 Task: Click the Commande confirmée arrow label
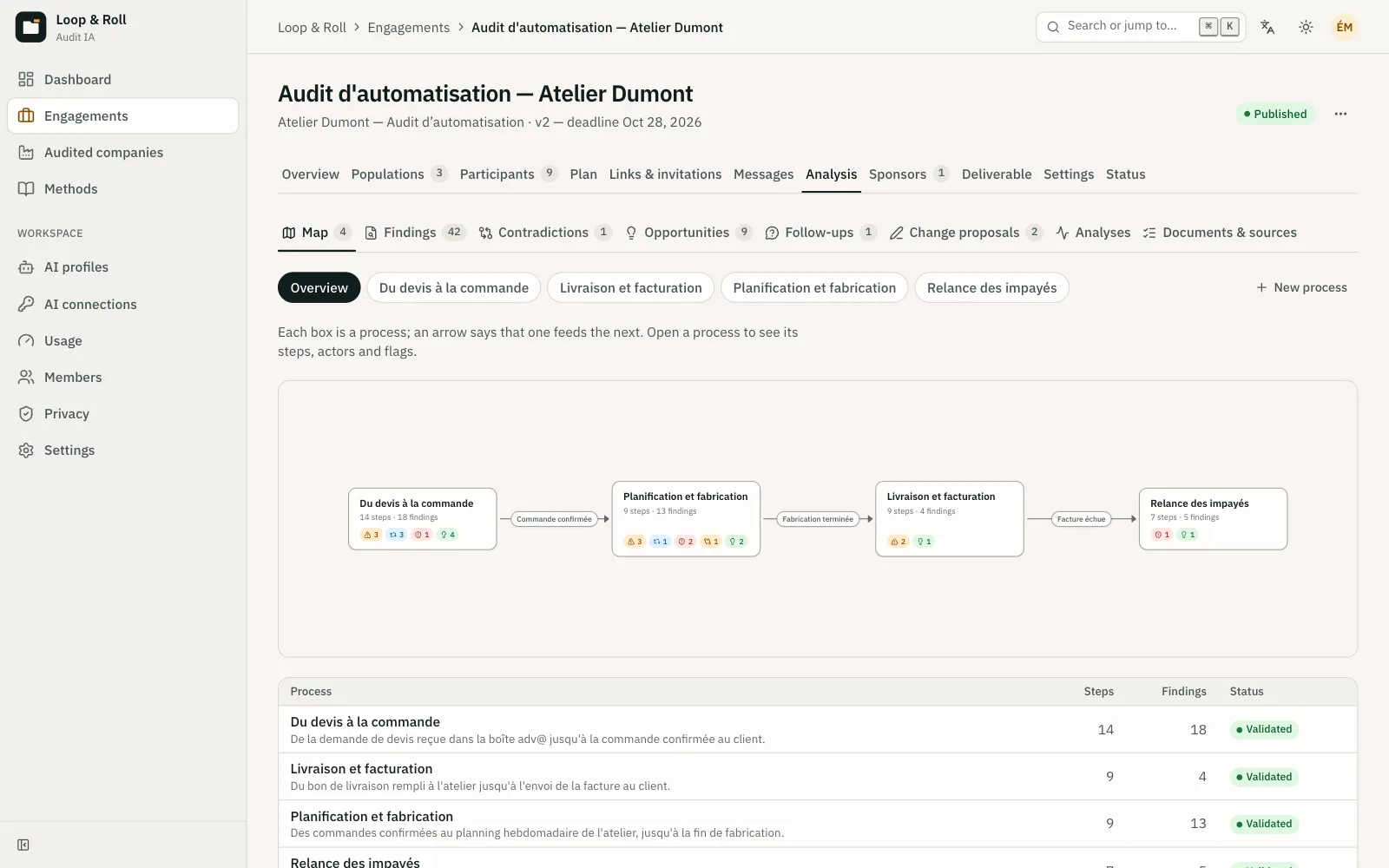click(554, 519)
